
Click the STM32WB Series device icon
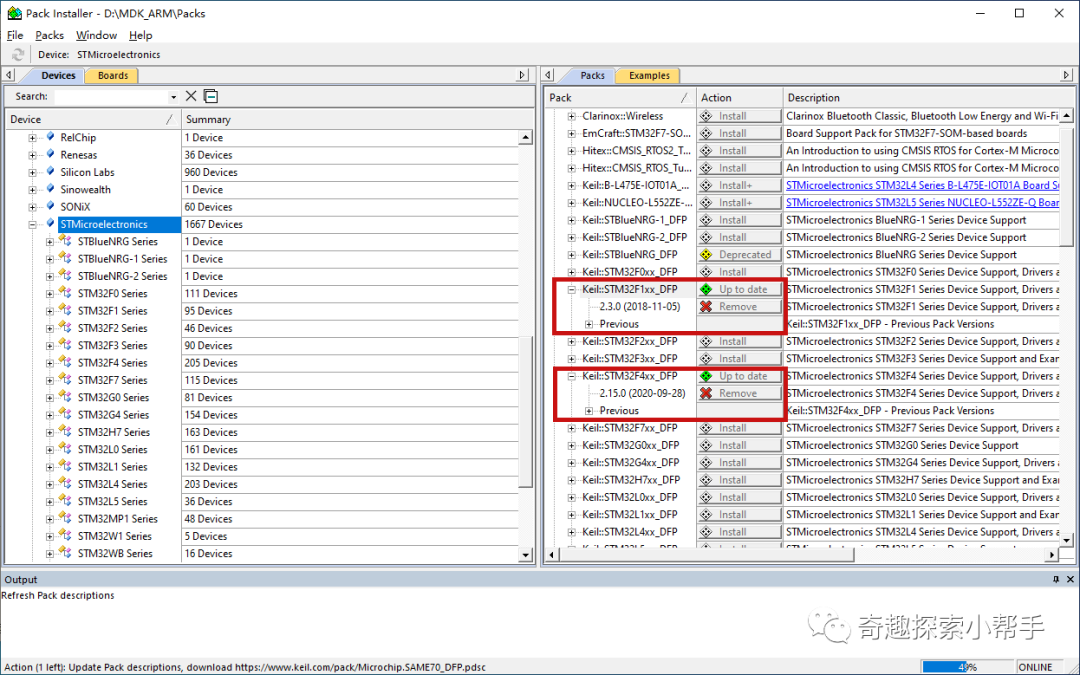(65, 553)
